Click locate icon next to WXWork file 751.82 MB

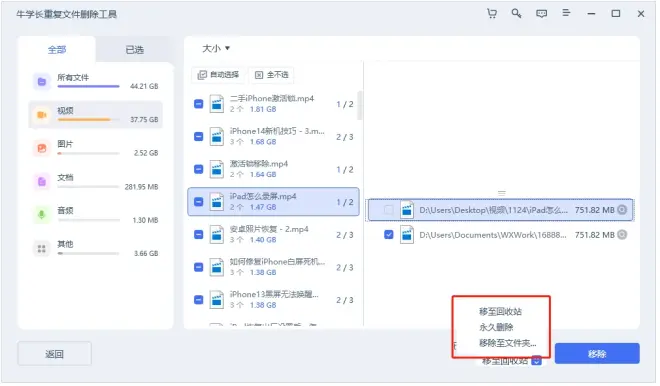coord(623,234)
